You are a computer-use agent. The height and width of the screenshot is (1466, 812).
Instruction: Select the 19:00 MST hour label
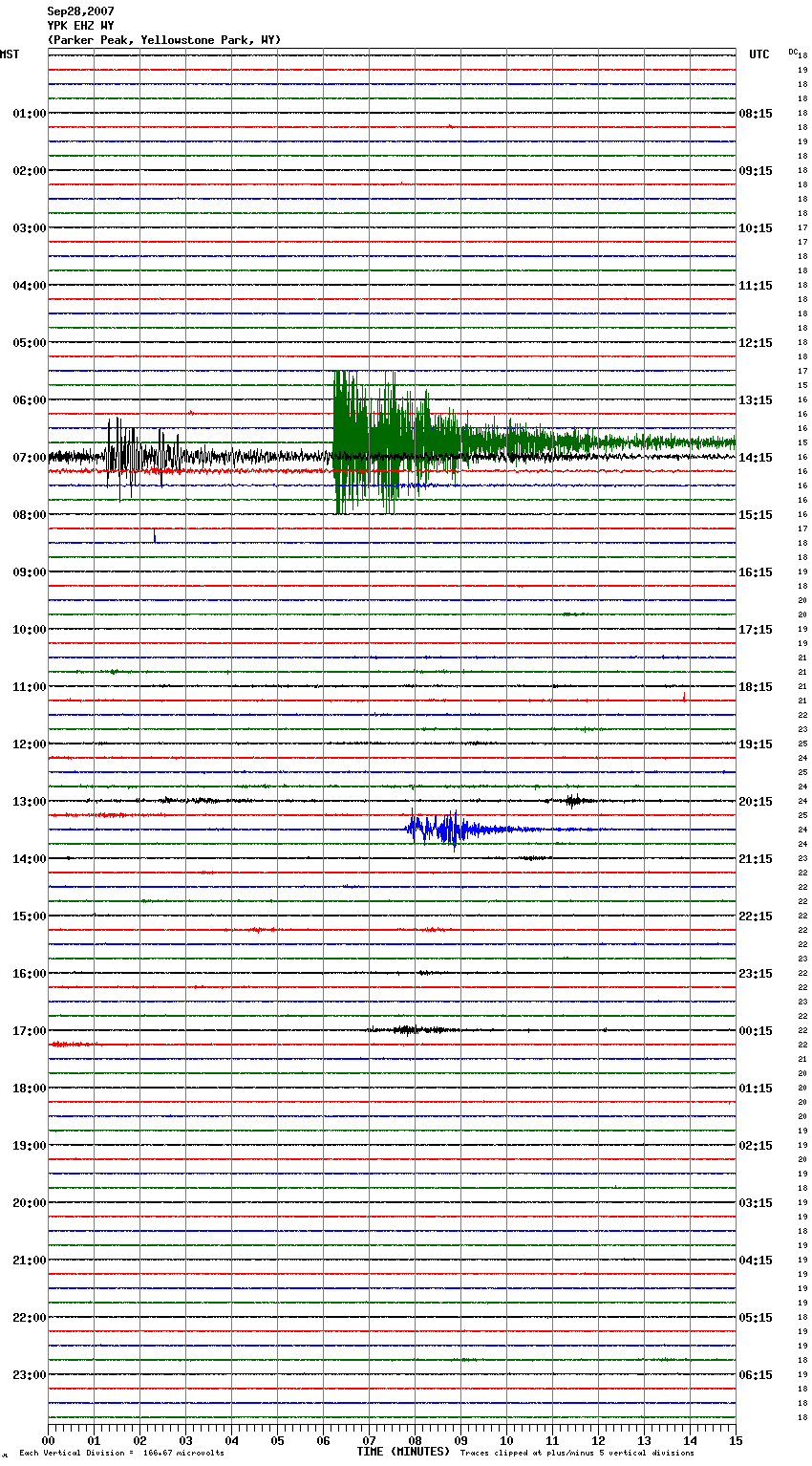click(x=30, y=1146)
